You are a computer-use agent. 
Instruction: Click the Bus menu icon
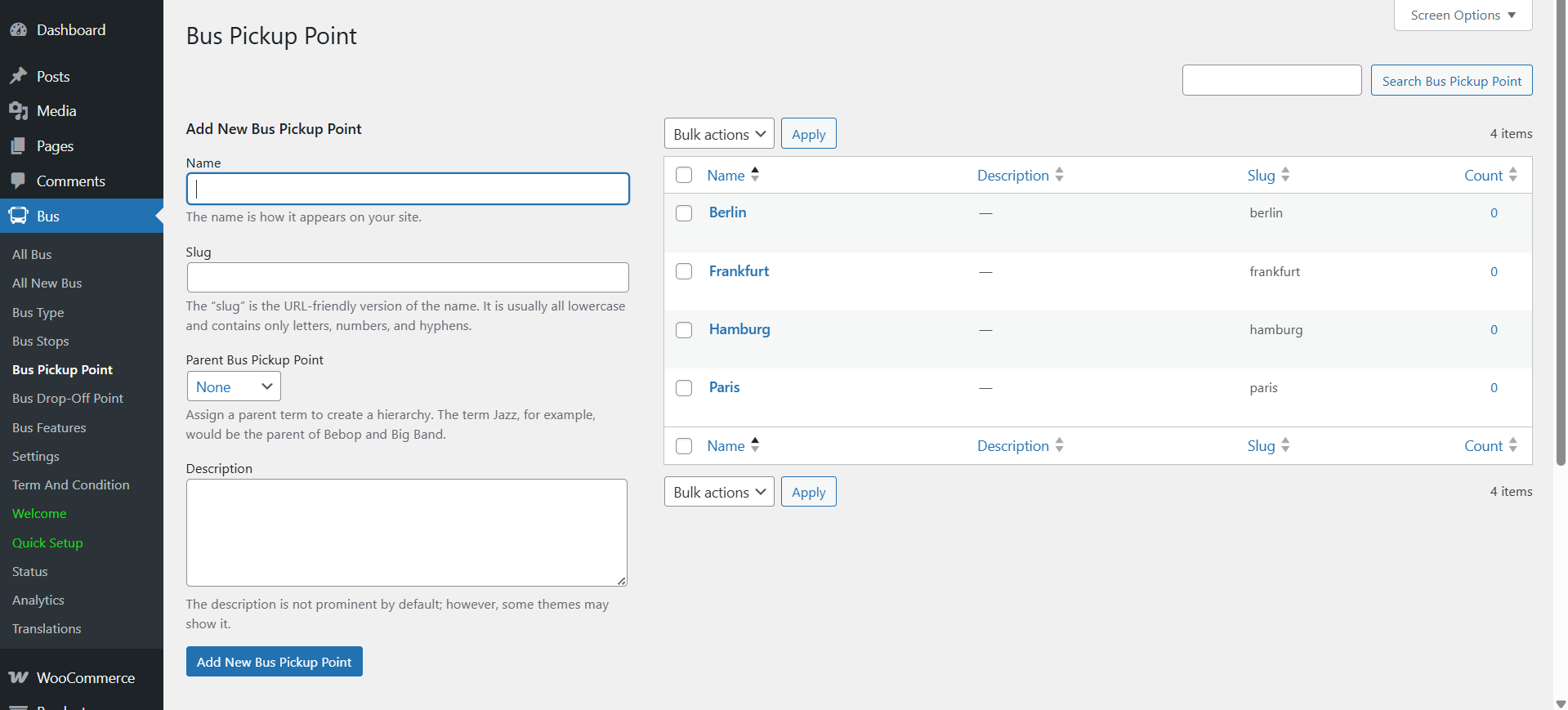coord(18,216)
